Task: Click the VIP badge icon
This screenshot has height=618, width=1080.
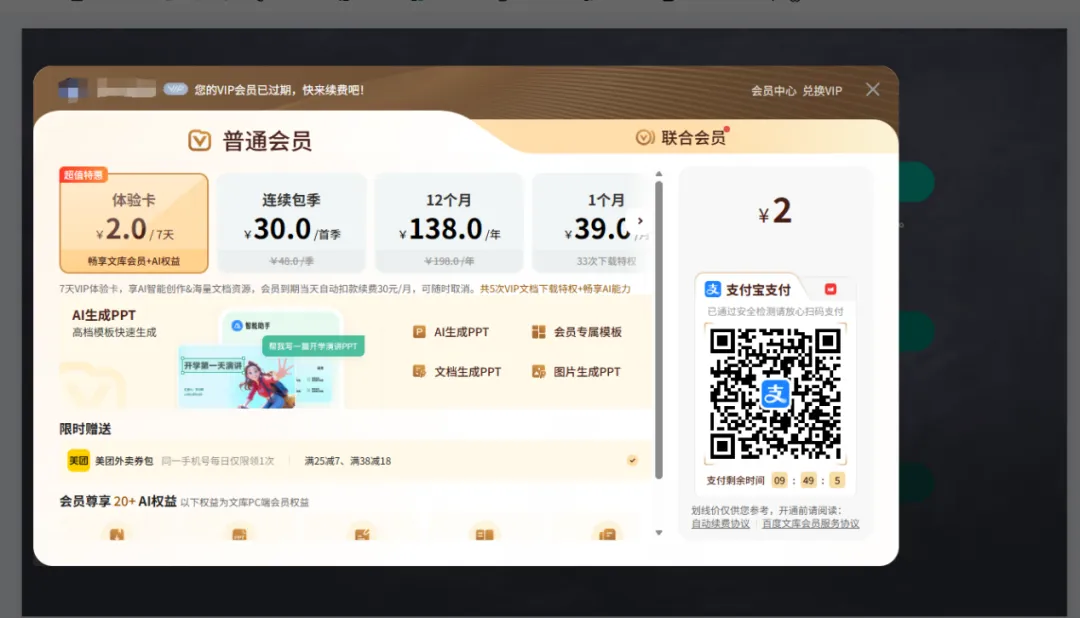Action: coord(176,89)
